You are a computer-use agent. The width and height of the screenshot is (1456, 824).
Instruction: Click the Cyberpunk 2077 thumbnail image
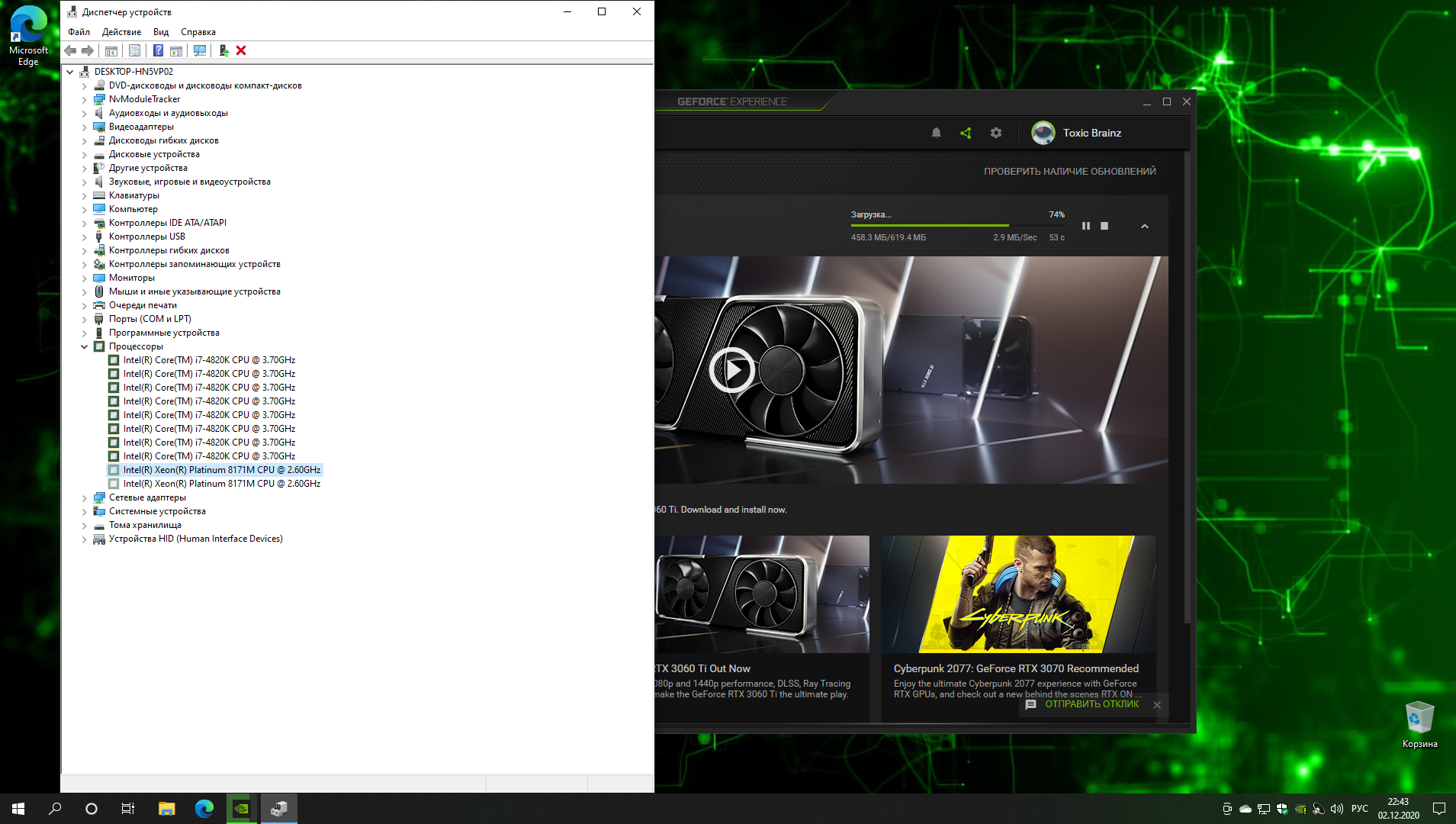[1018, 594]
